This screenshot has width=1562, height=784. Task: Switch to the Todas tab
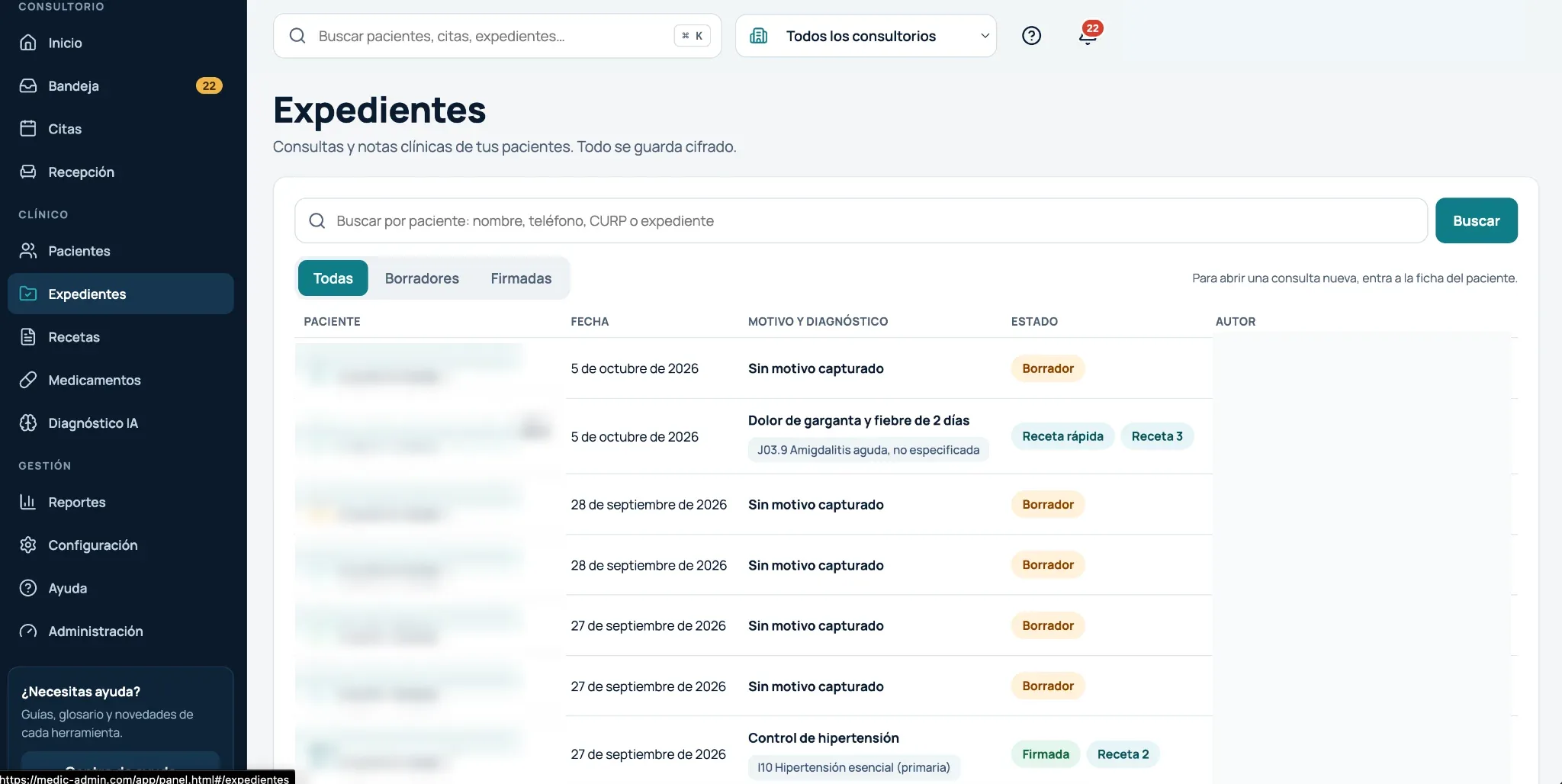pos(333,278)
